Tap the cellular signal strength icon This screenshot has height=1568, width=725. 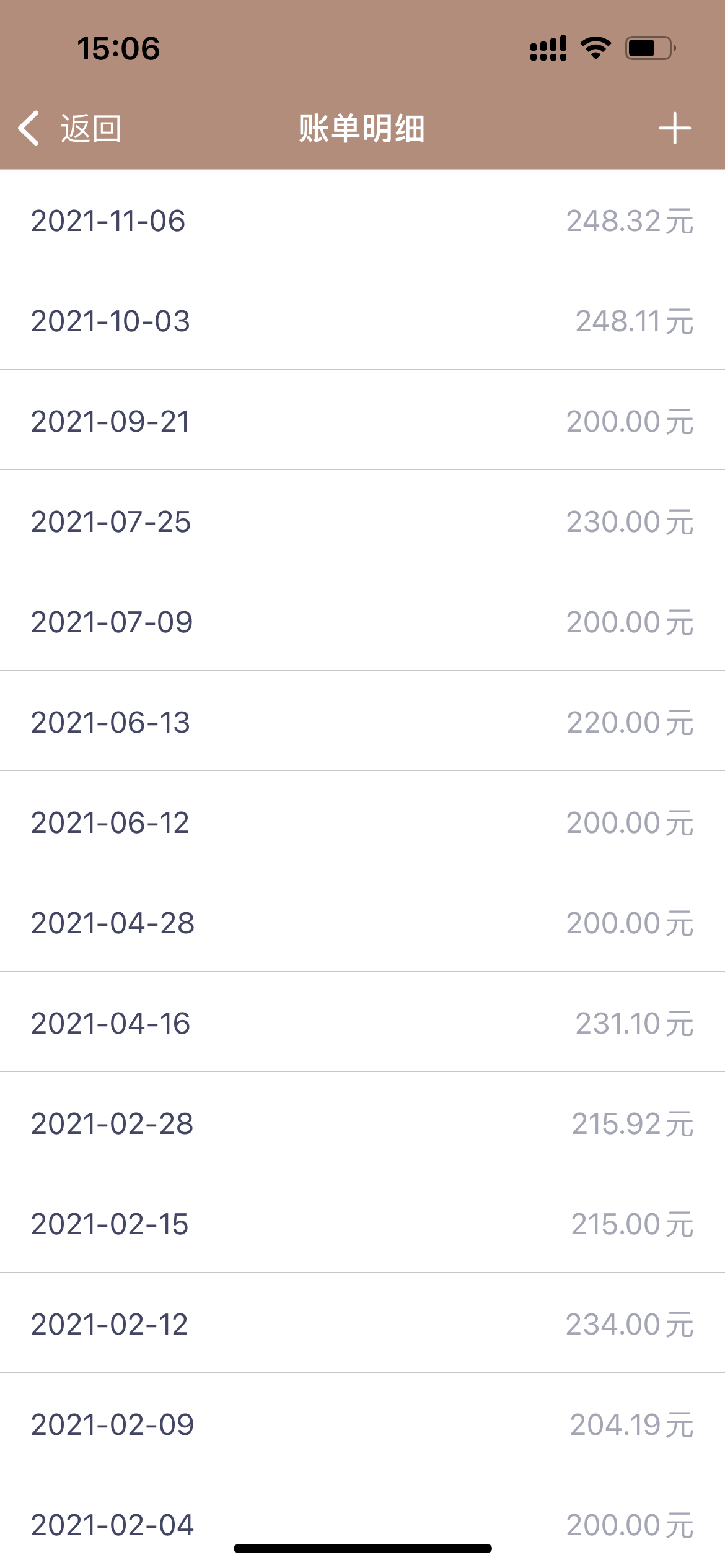pos(548,48)
